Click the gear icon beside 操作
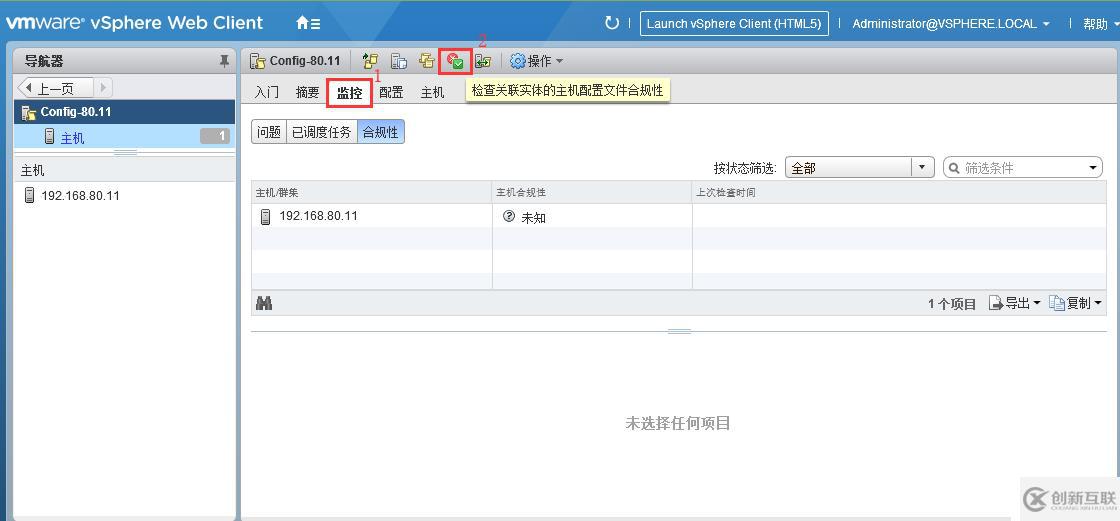Image resolution: width=1120 pixels, height=521 pixels. [x=518, y=61]
